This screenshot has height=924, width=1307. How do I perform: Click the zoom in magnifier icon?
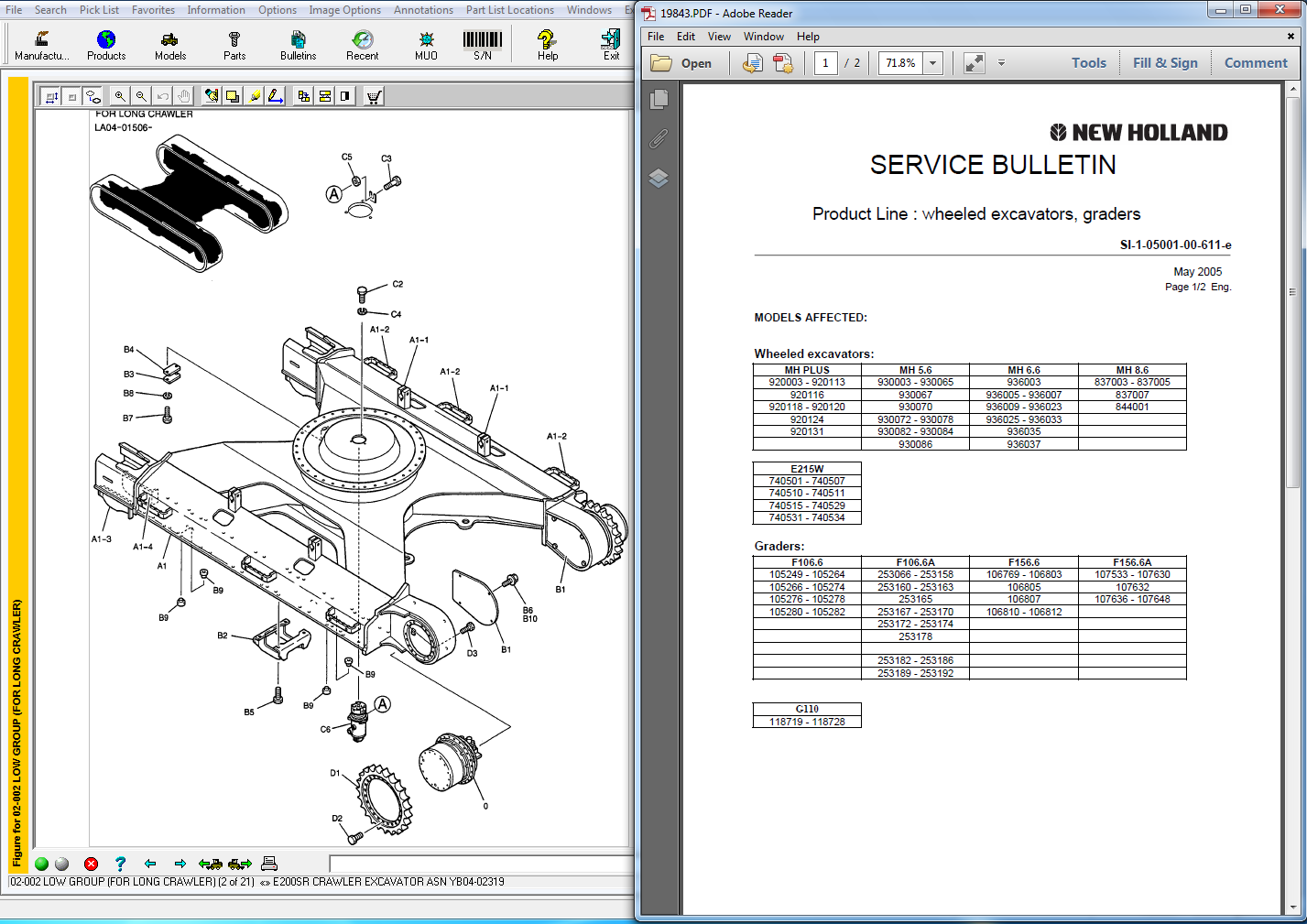pyautogui.click(x=120, y=96)
